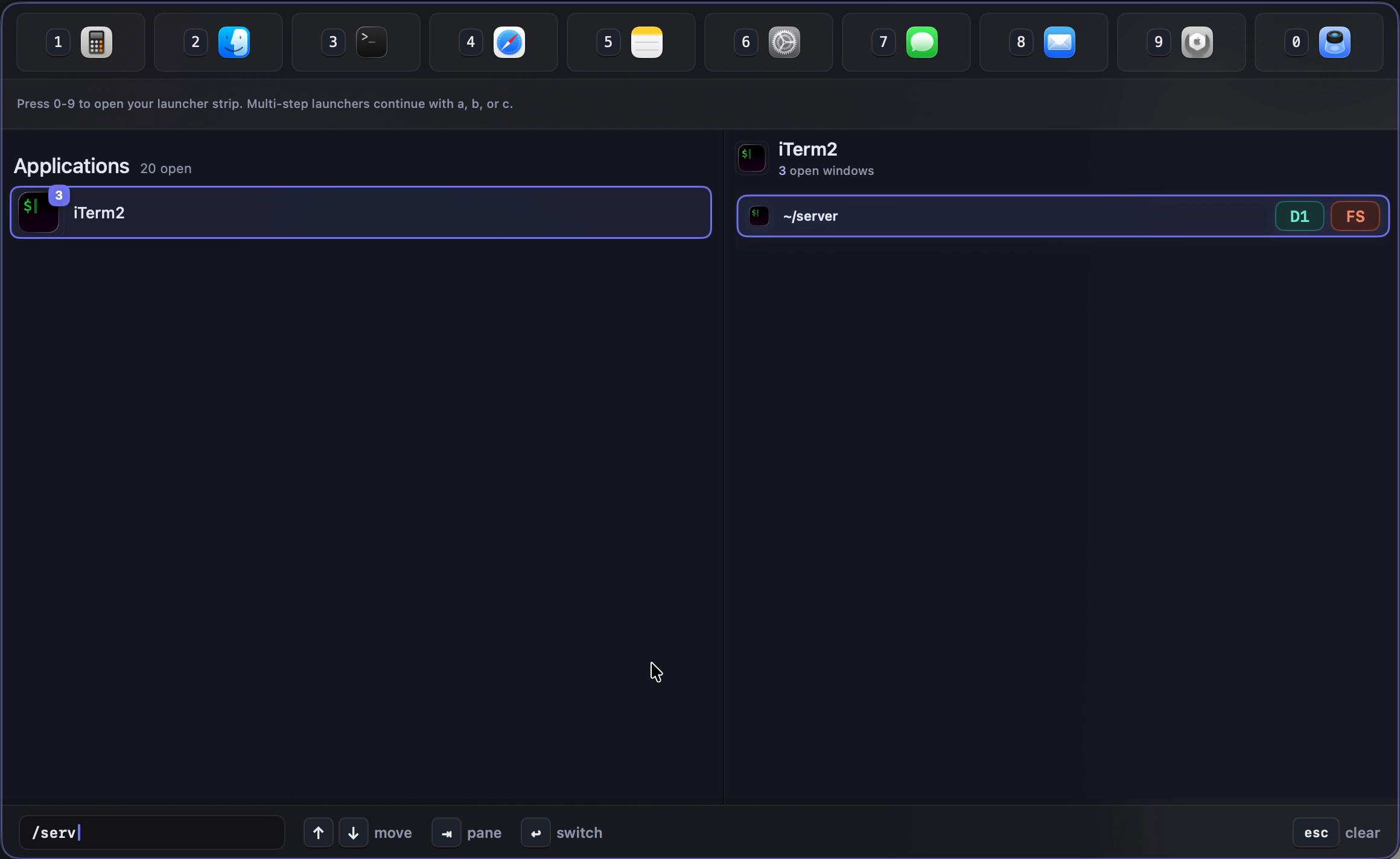This screenshot has width=1400, height=859.
Task: Click the window count badge 3 on iTerm2
Action: point(59,195)
